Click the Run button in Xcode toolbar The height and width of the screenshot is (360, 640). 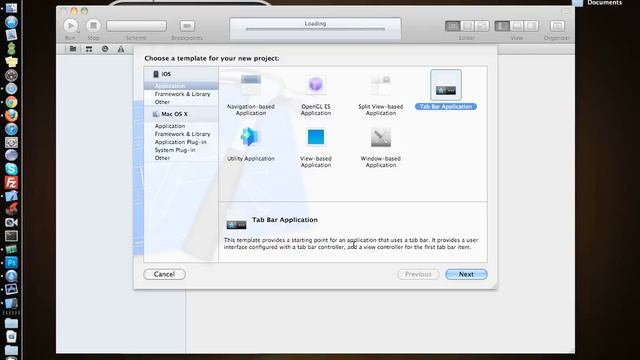(71, 26)
